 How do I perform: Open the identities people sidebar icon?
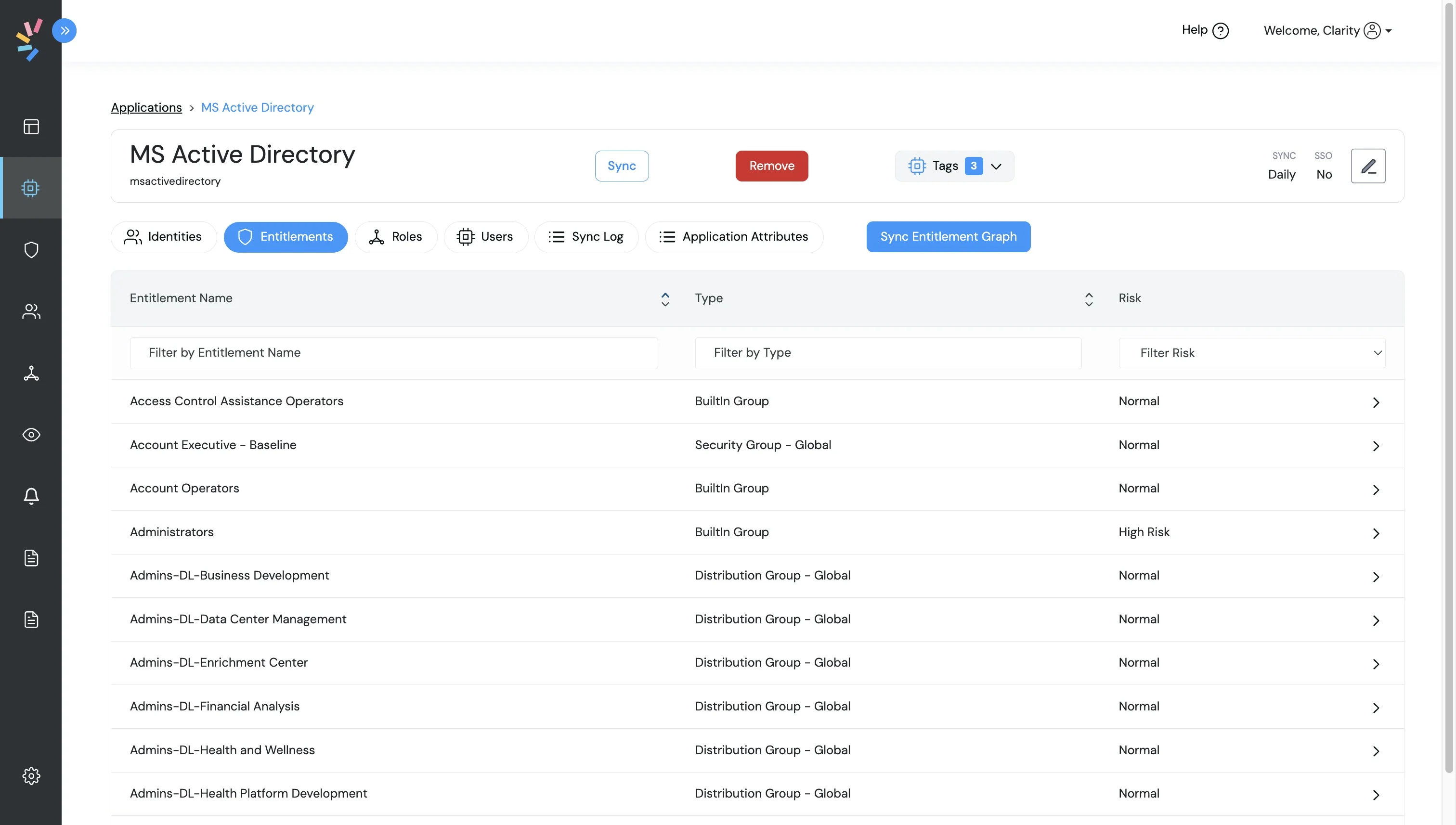31,311
